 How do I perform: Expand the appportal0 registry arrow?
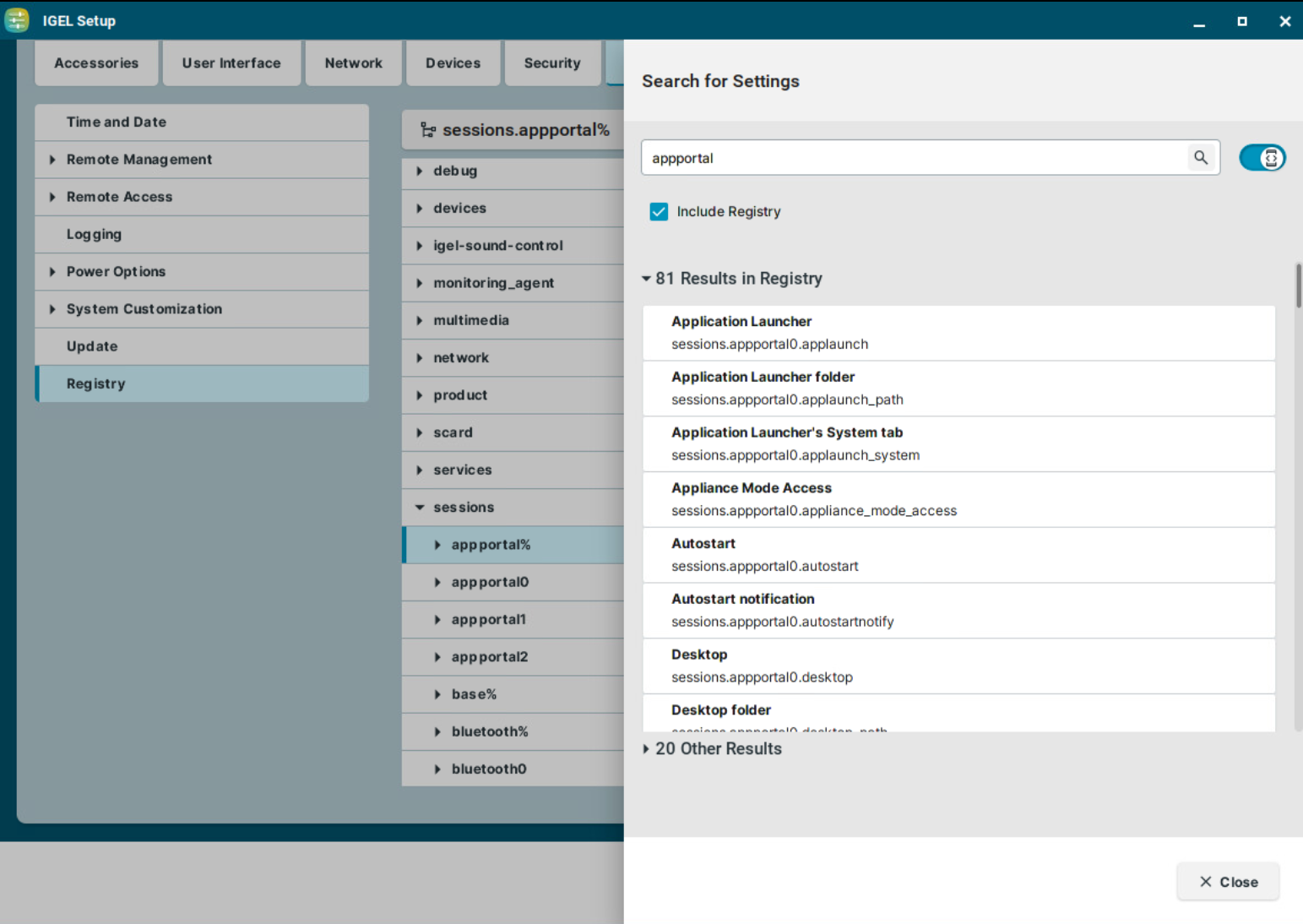point(437,583)
